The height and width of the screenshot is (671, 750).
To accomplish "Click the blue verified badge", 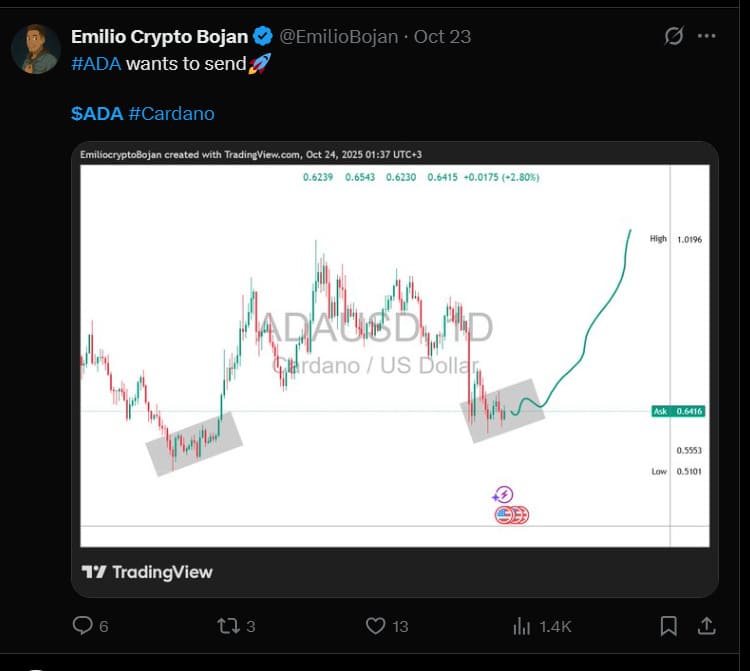I will 262,37.
